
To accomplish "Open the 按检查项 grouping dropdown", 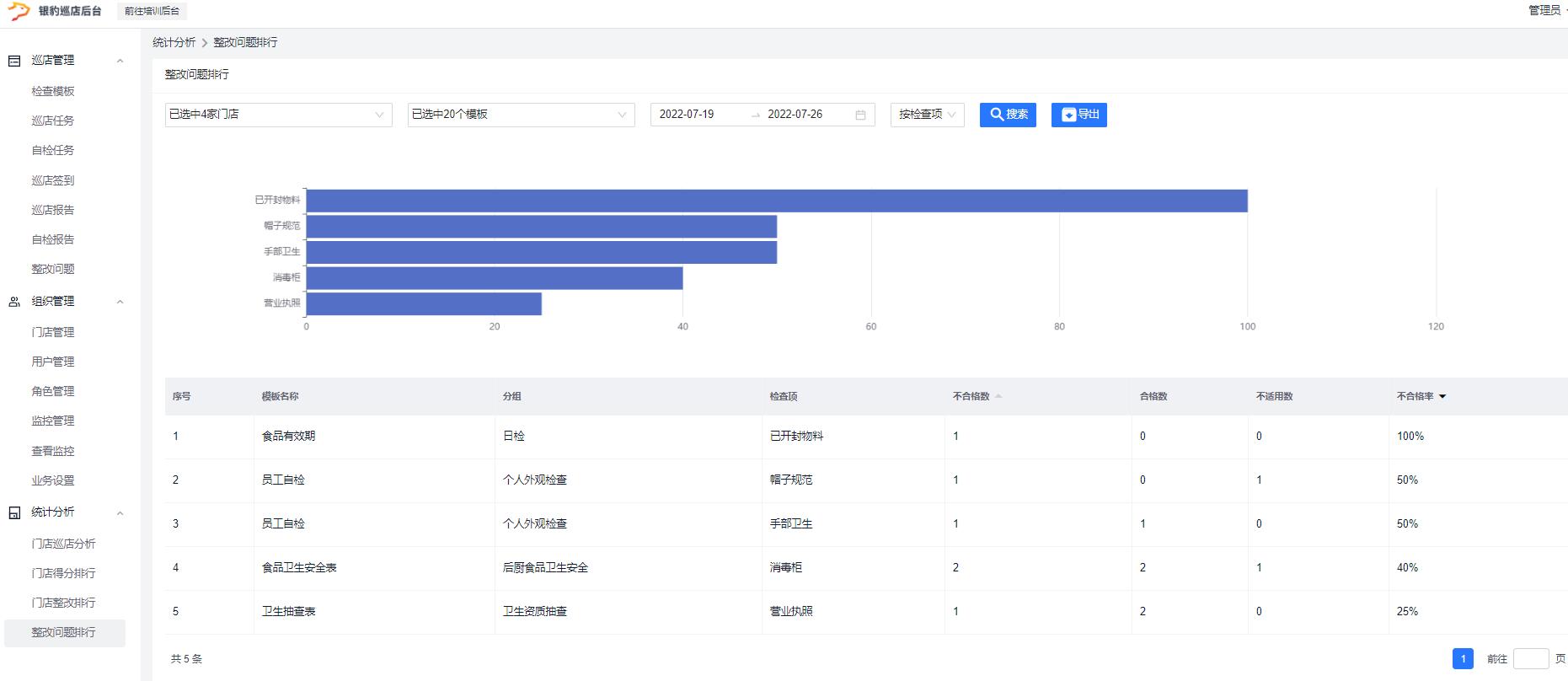I will [x=927, y=115].
